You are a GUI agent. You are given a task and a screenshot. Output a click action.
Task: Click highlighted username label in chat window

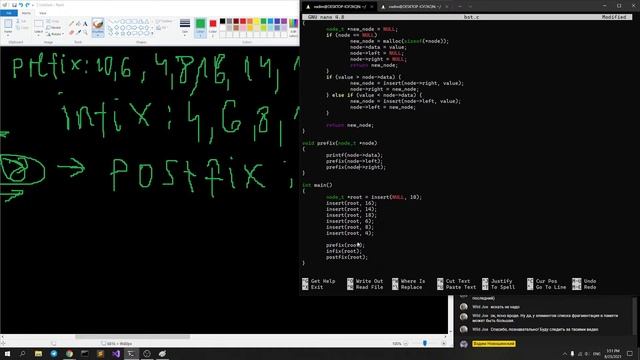coord(493,344)
